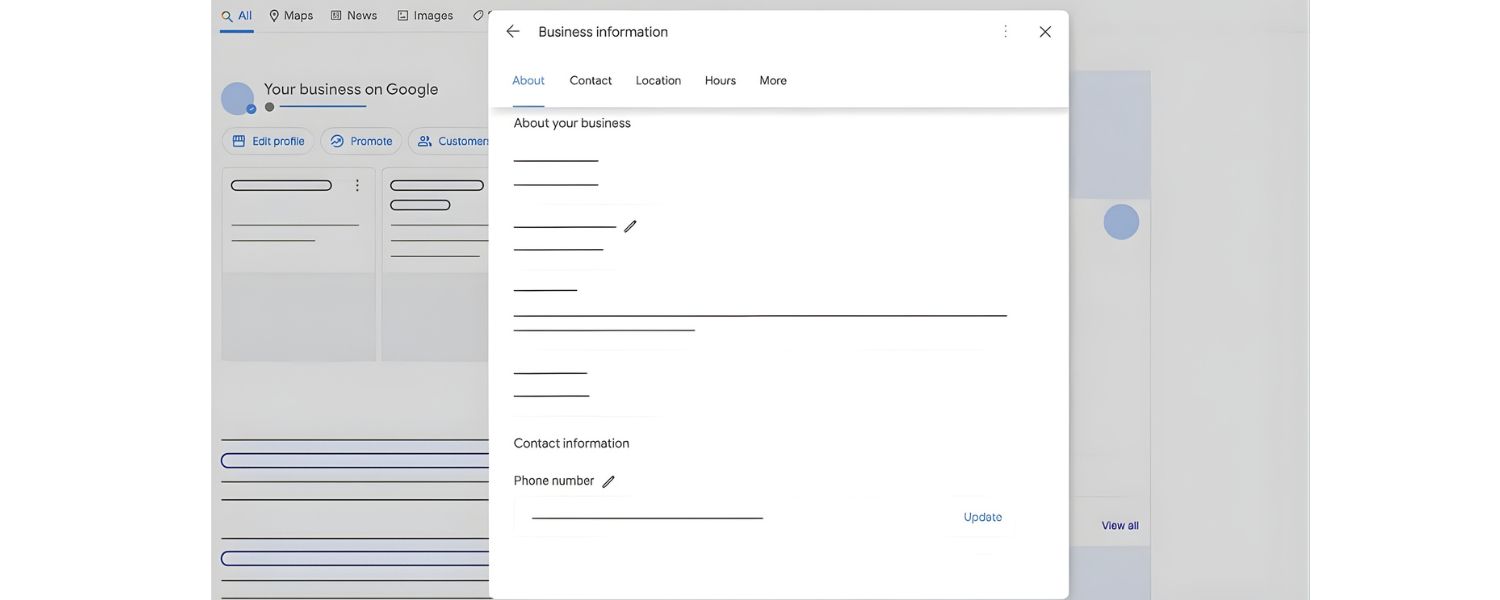
Task: Click the megaphone icon on the Promote button
Action: pos(337,140)
